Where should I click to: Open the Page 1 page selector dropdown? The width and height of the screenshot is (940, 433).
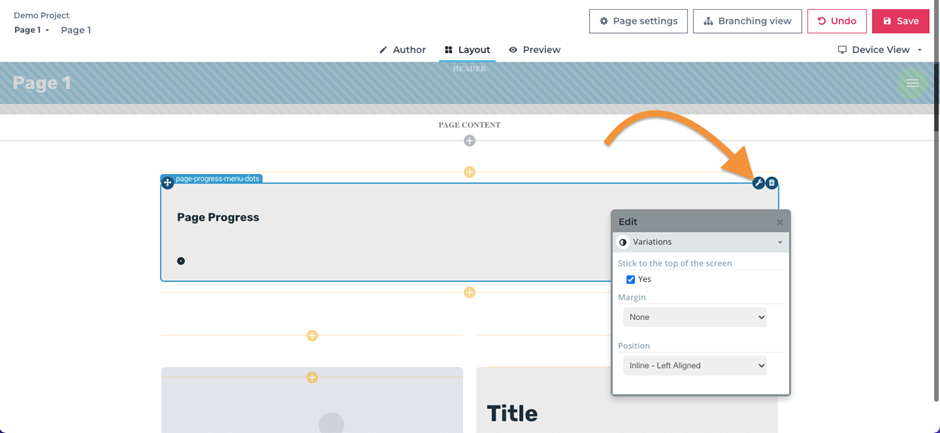click(x=32, y=30)
